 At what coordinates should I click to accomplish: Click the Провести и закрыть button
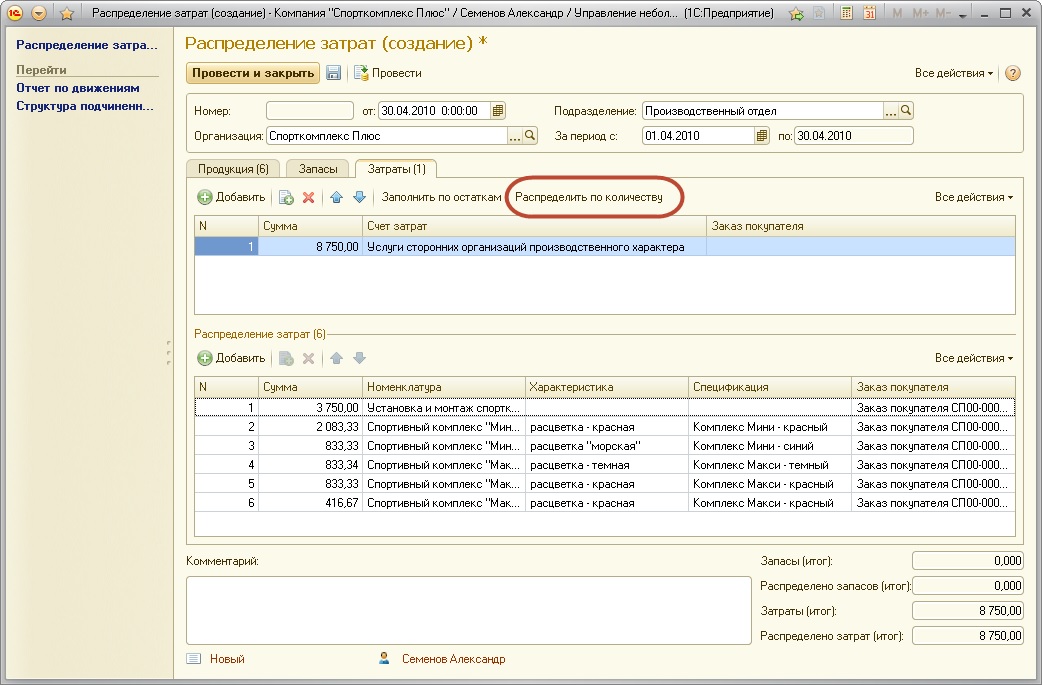click(x=253, y=73)
